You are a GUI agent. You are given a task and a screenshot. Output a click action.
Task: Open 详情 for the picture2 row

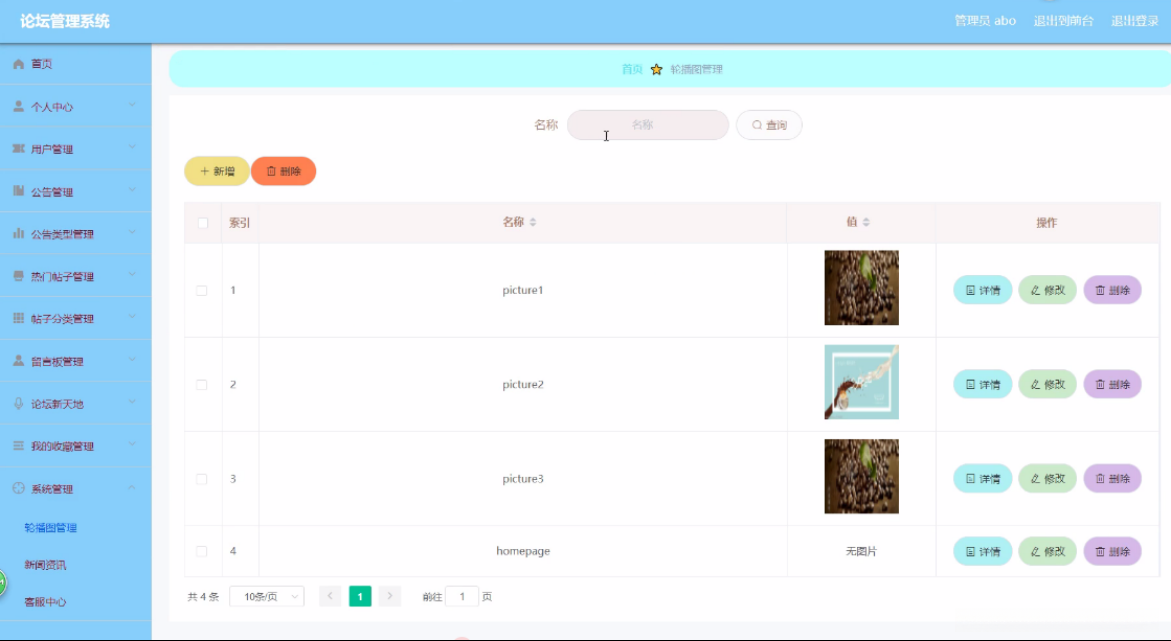click(x=983, y=384)
